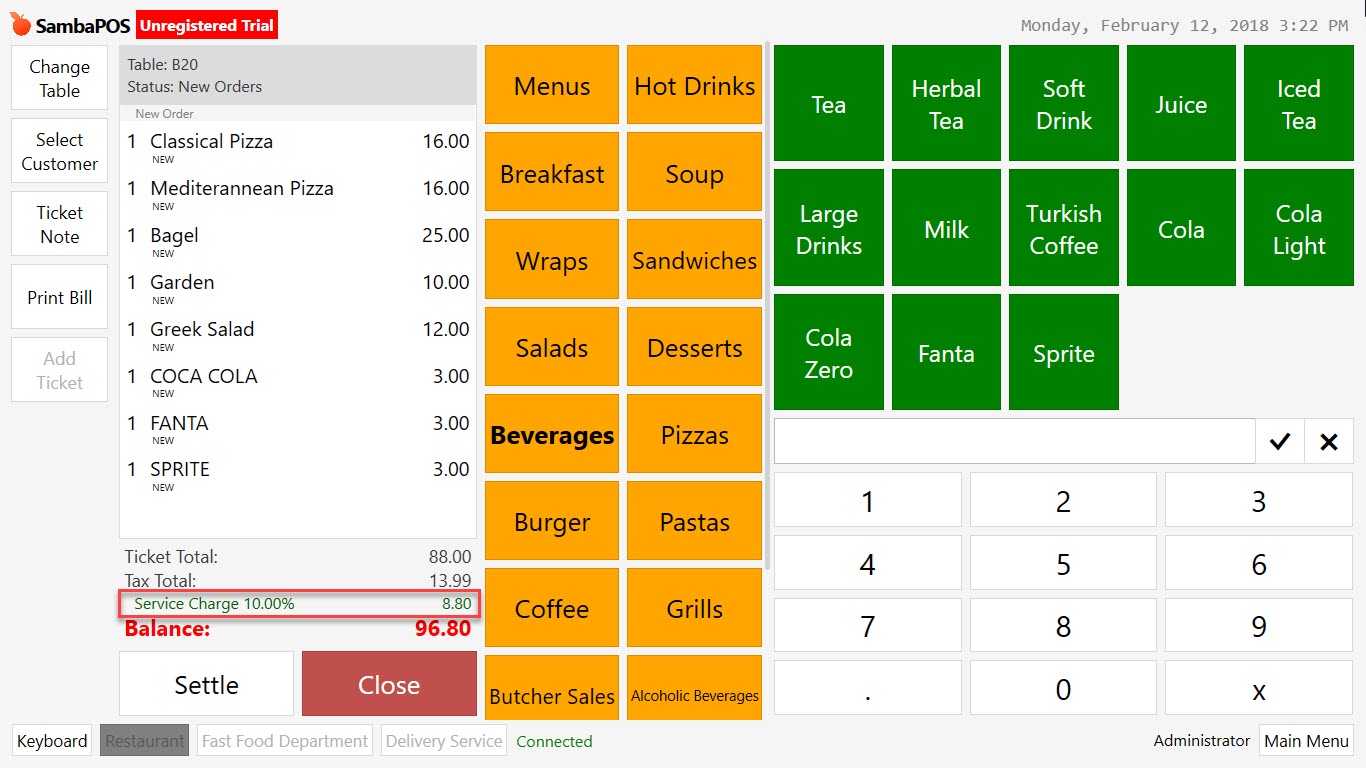Click the red Close button
Viewport: 1366px width, 768px height.
click(x=389, y=685)
